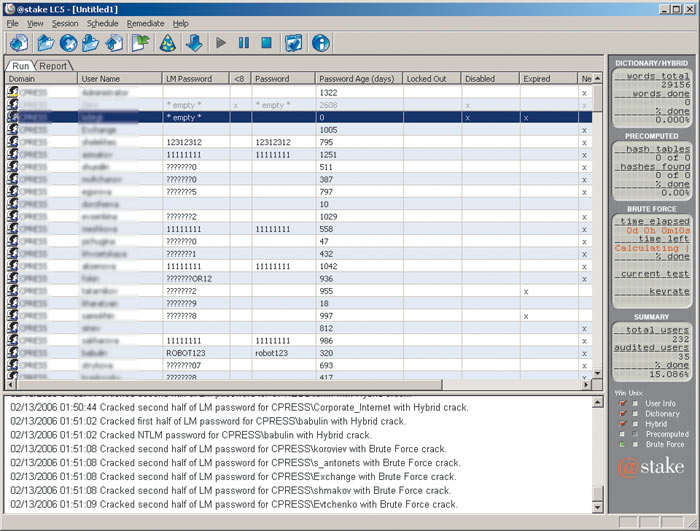Click the globe with X toolbar icon

(x=68, y=43)
